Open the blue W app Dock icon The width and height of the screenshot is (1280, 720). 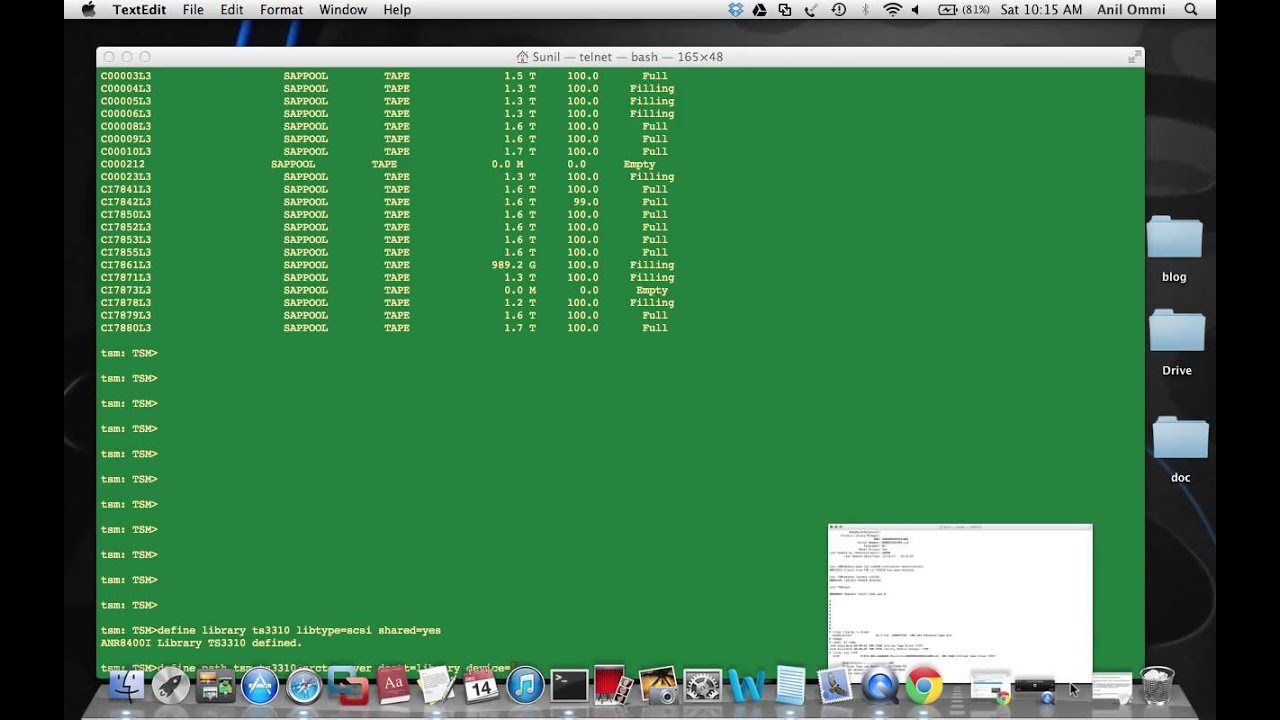[x=746, y=686]
